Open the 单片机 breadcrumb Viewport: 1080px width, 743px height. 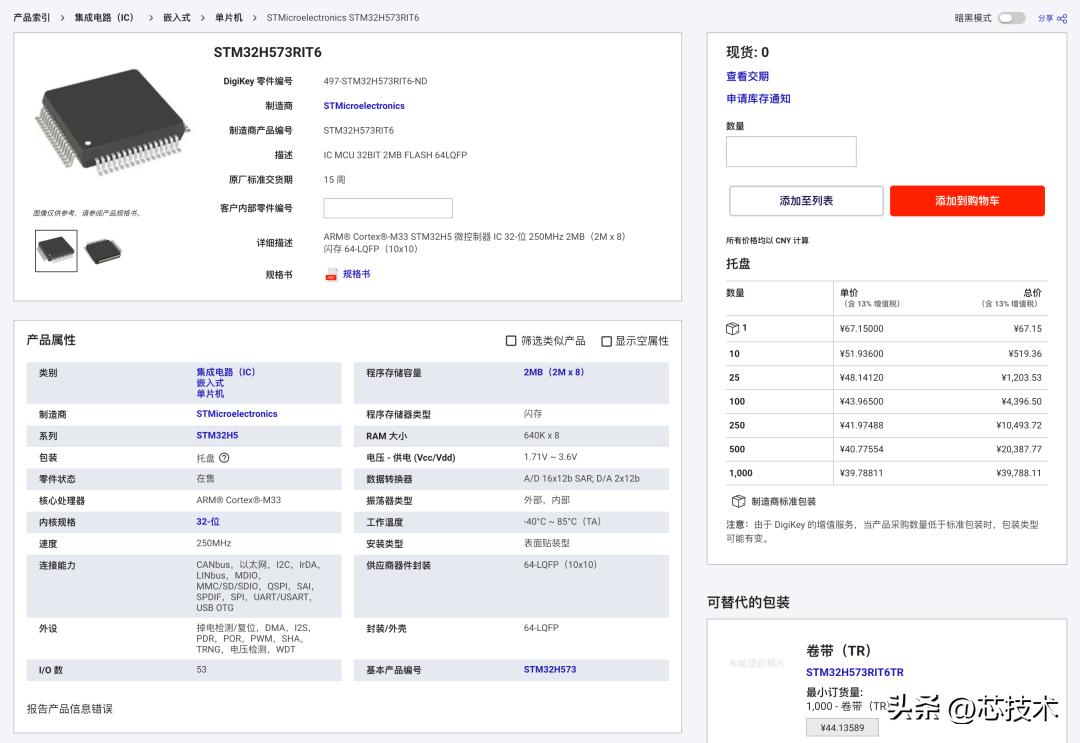pos(229,18)
